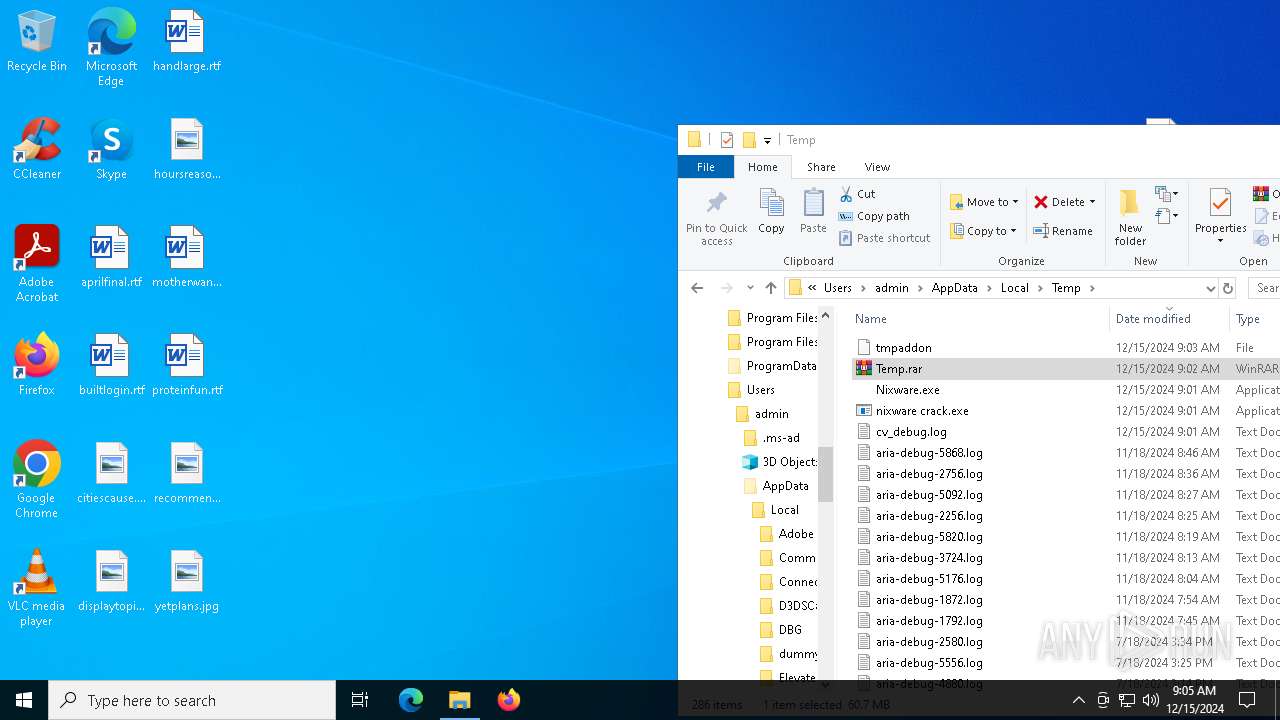
Task: Select the yetplans.jpg desktop file
Action: pos(186,582)
